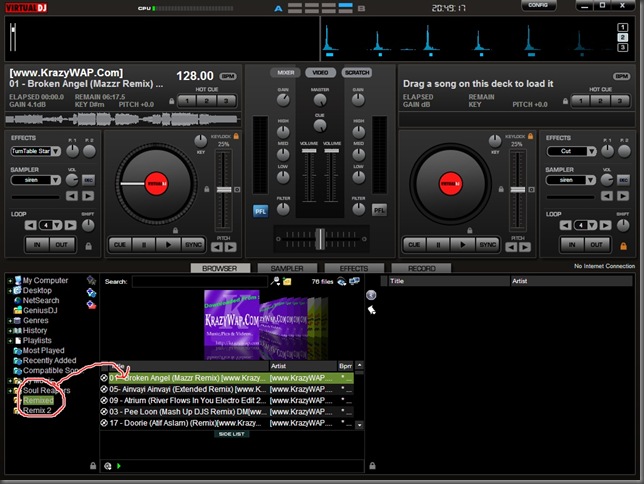Click CUE on the left deck

(120, 245)
